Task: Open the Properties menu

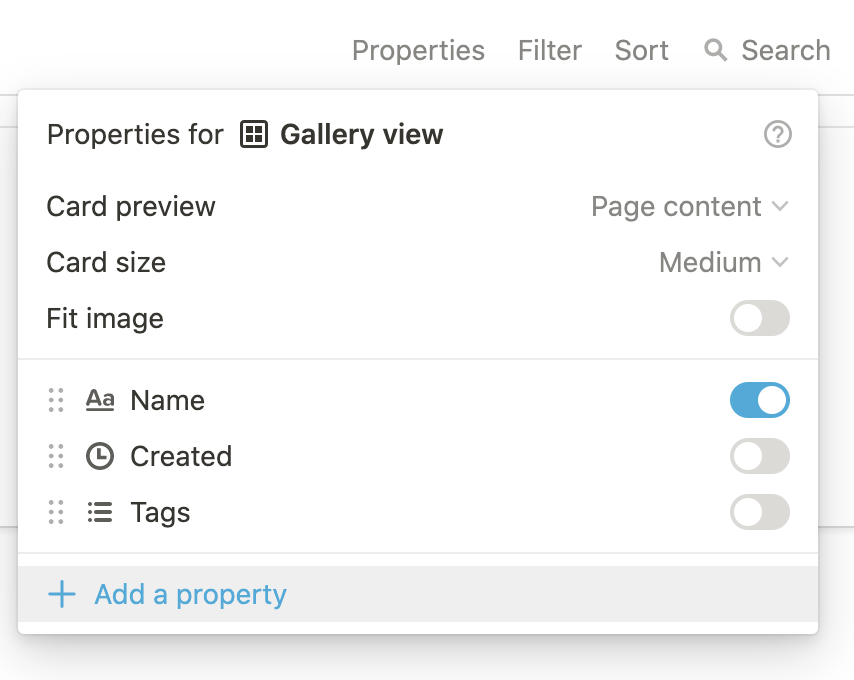Action: [418, 50]
